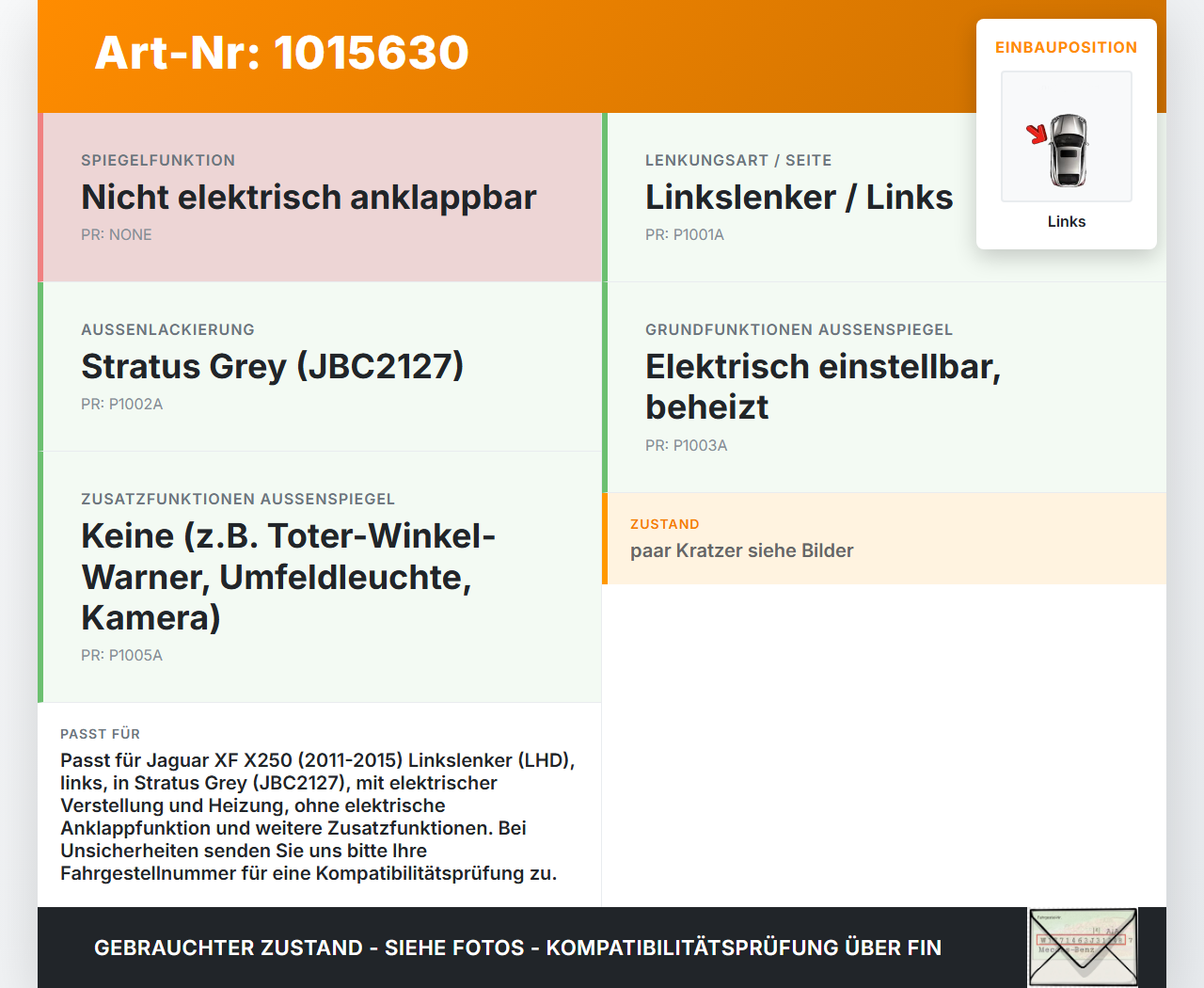Click the Stratus Grey paint info card
This screenshot has height=988, width=1204.
[x=320, y=366]
